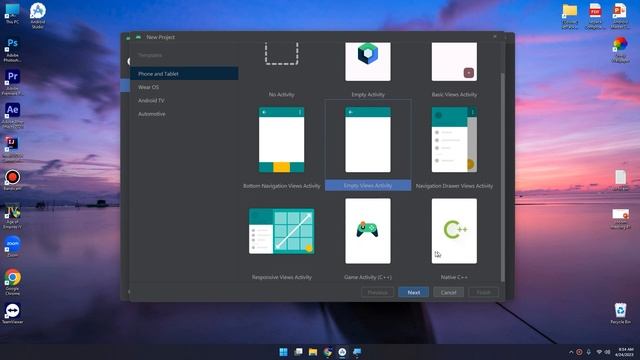Select the Empty Views Activity template
The height and width of the screenshot is (360, 640).
pyautogui.click(x=368, y=140)
